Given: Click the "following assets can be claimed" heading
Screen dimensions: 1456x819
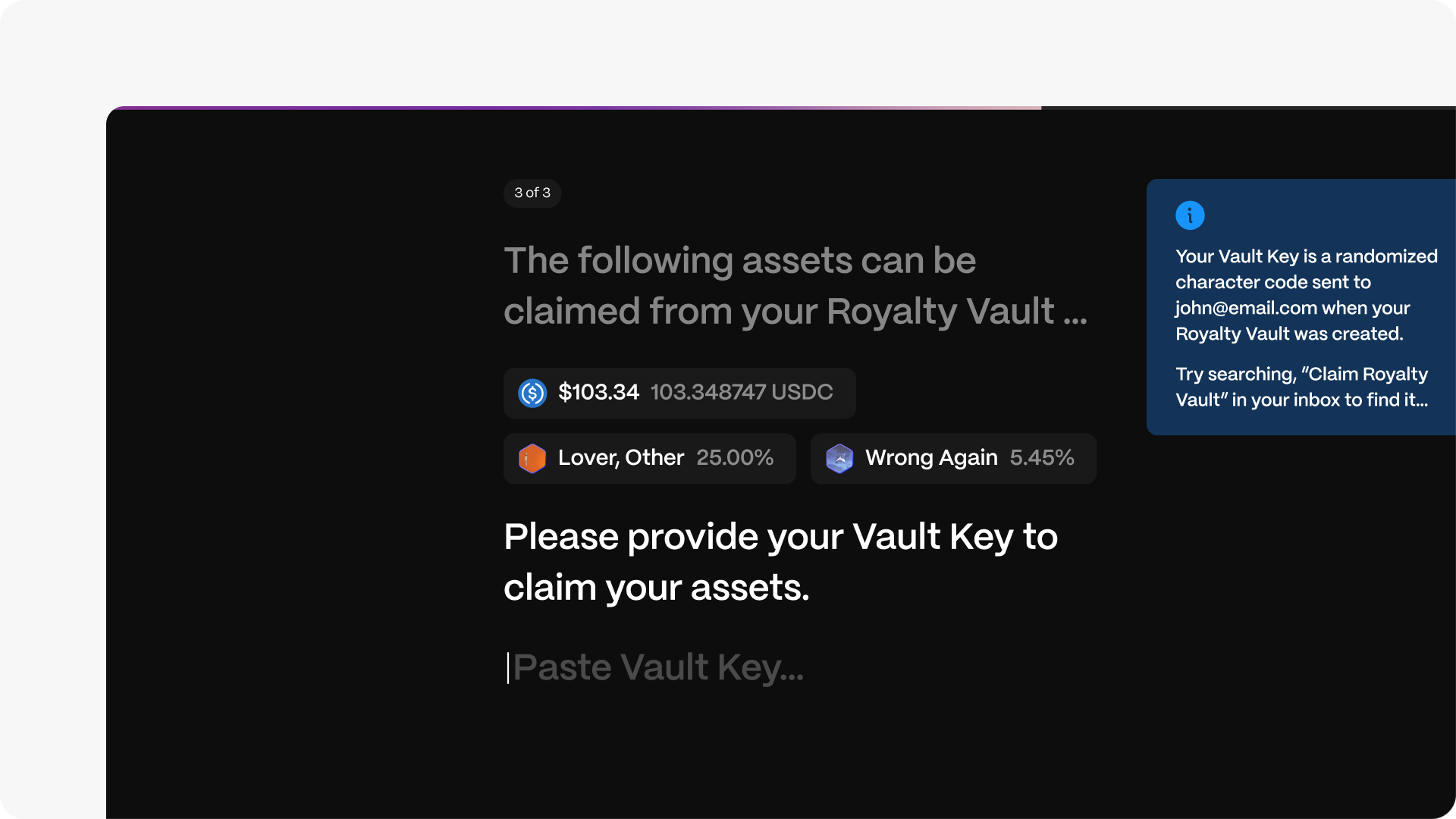Looking at the screenshot, I should [x=795, y=286].
